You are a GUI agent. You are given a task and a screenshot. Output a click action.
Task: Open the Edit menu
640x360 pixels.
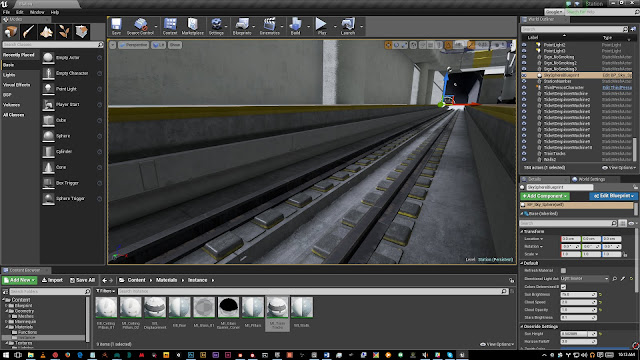click(20, 12)
